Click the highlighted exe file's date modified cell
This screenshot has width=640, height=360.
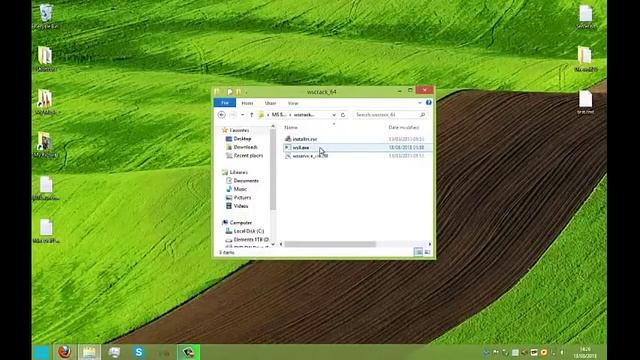coord(406,147)
